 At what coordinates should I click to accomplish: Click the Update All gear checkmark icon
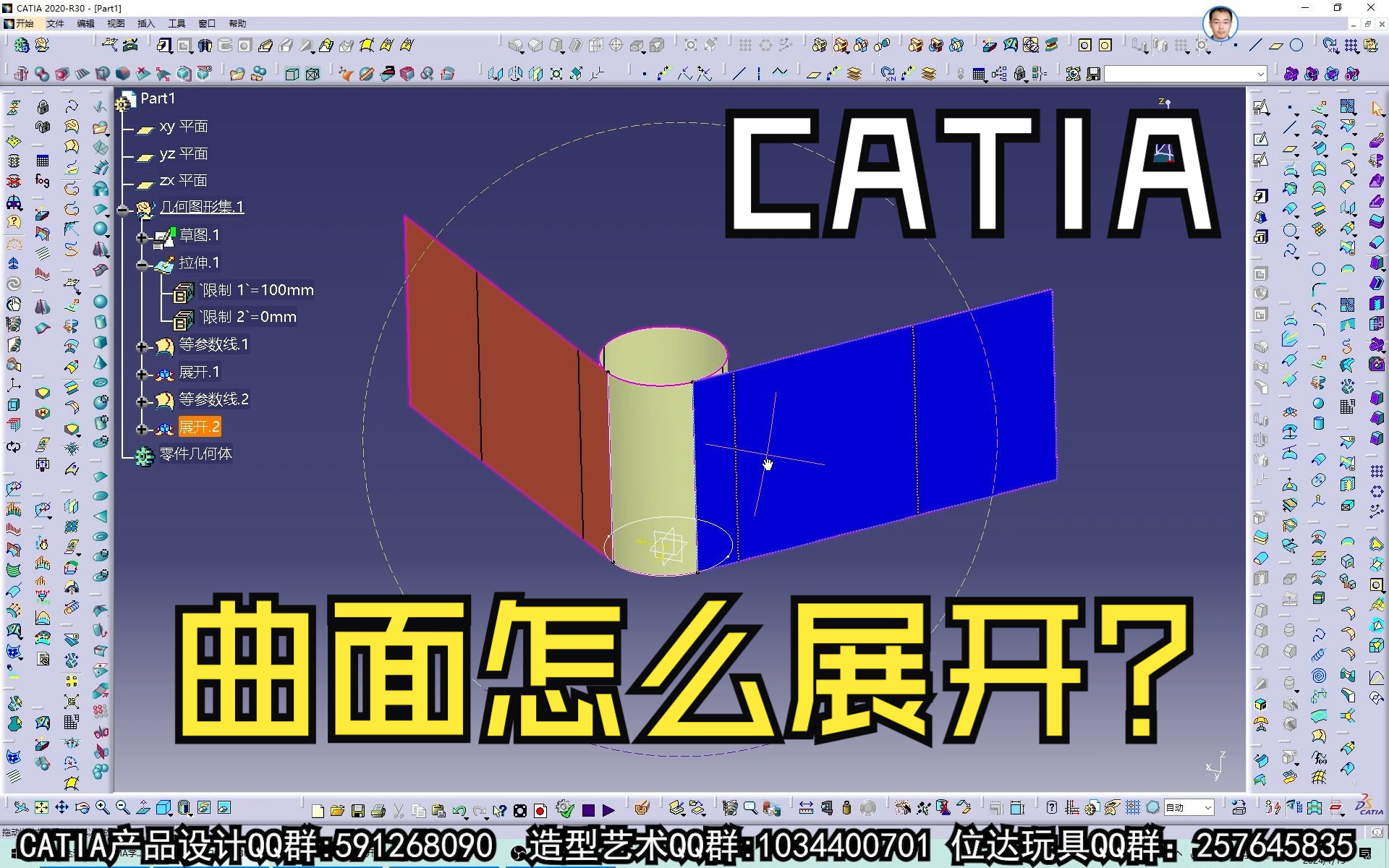566,810
